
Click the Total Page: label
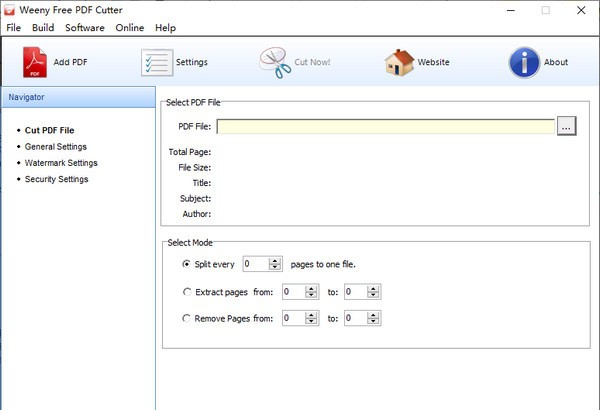click(x=190, y=152)
